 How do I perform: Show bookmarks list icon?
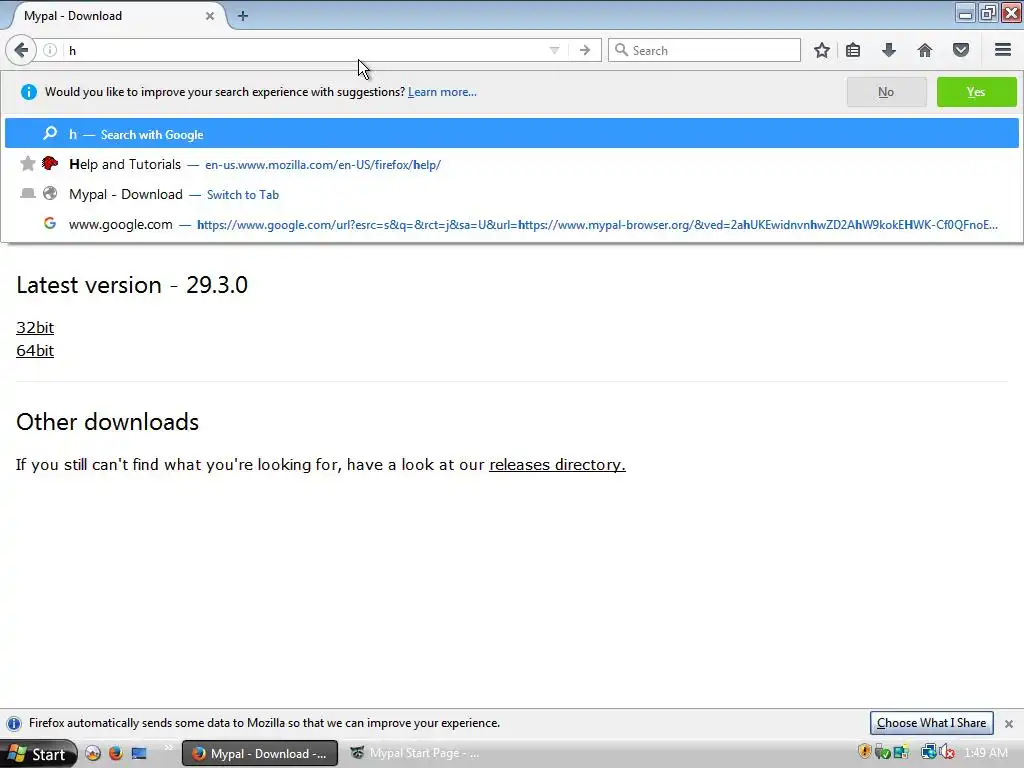[x=853, y=50]
